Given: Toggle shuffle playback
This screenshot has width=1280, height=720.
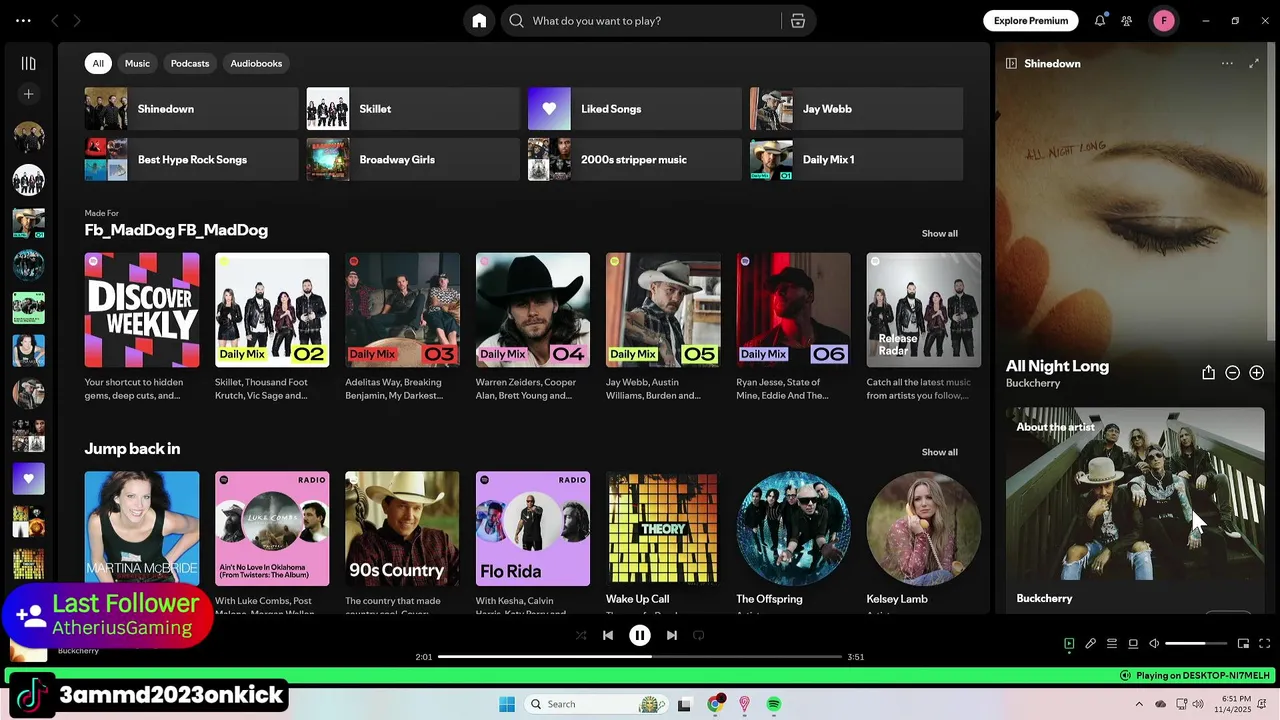Looking at the screenshot, I should tap(581, 635).
